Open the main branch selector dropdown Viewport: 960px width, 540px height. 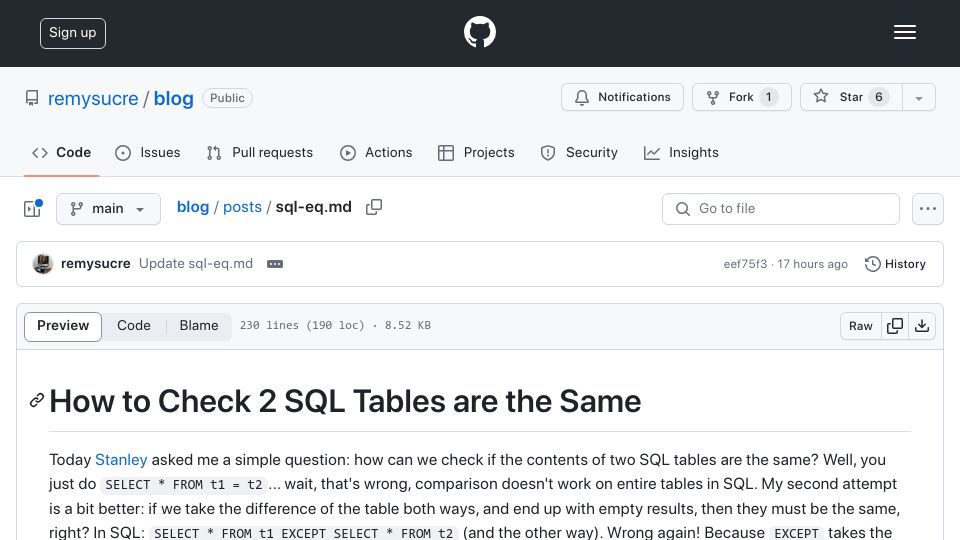point(108,209)
